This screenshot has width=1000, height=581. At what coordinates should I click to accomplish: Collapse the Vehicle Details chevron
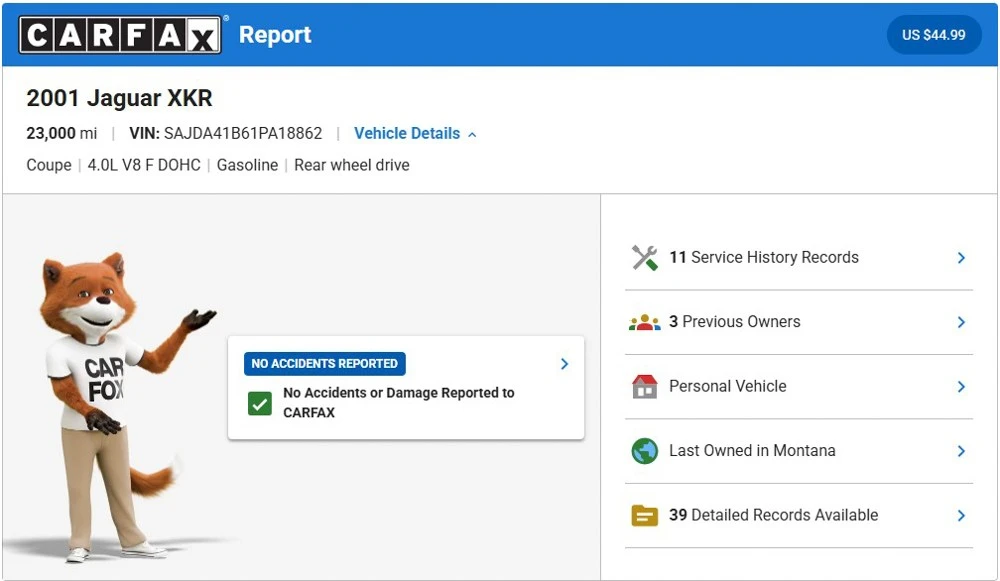tap(473, 135)
